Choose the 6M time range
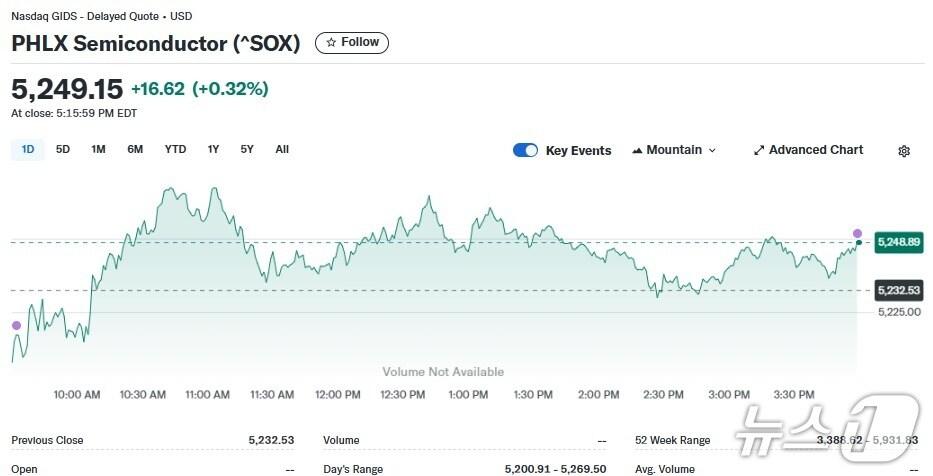This screenshot has height=476, width=933. pyautogui.click(x=135, y=149)
